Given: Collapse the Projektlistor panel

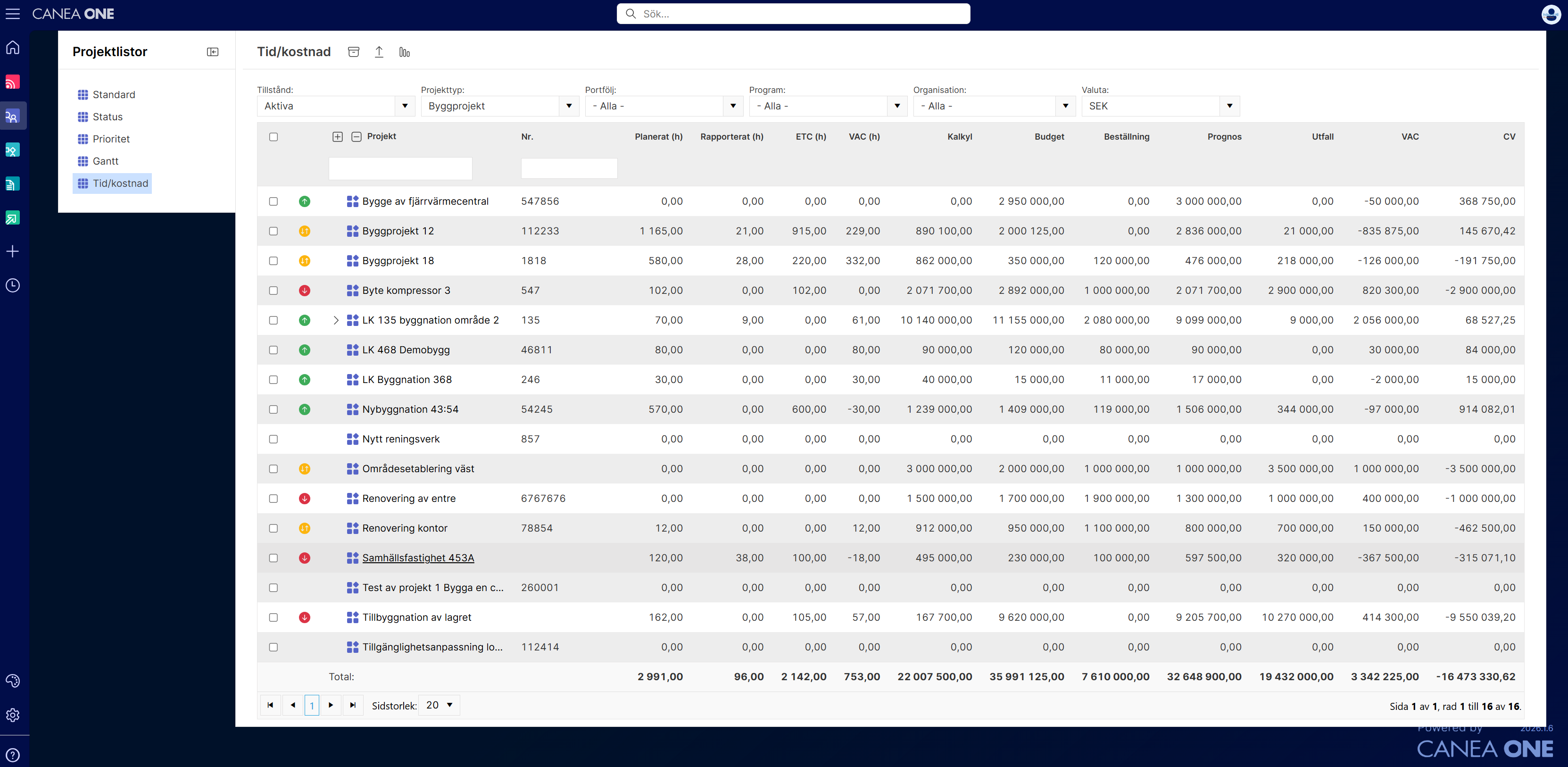Looking at the screenshot, I should click(212, 52).
